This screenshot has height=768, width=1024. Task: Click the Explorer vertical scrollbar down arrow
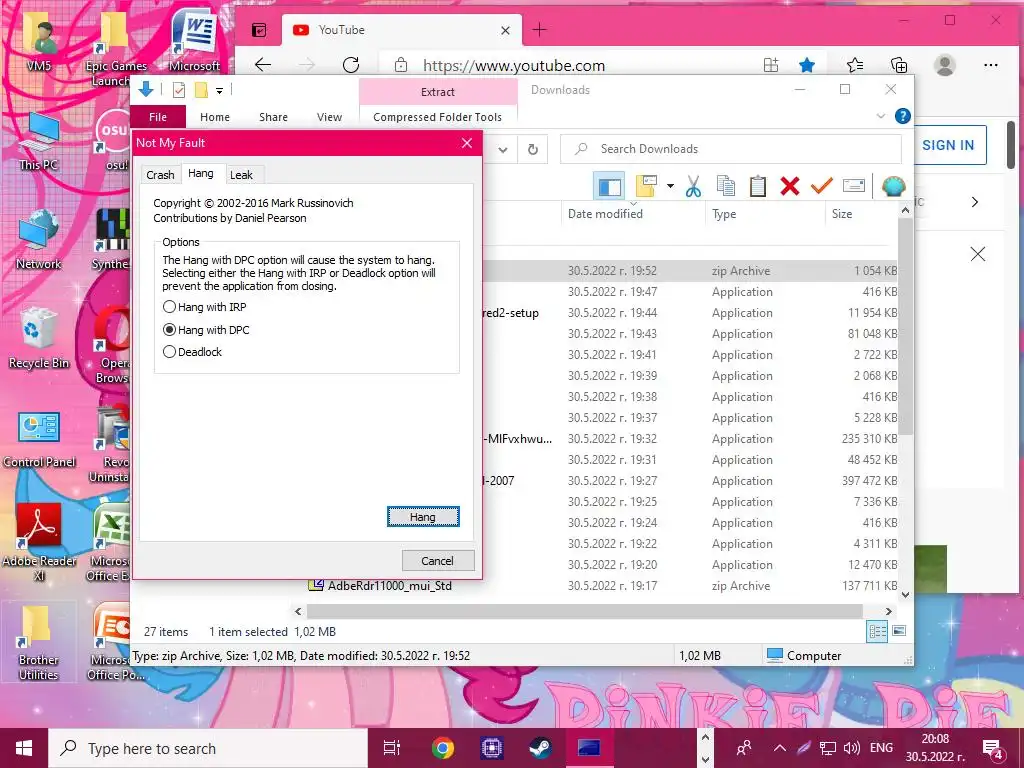905,594
